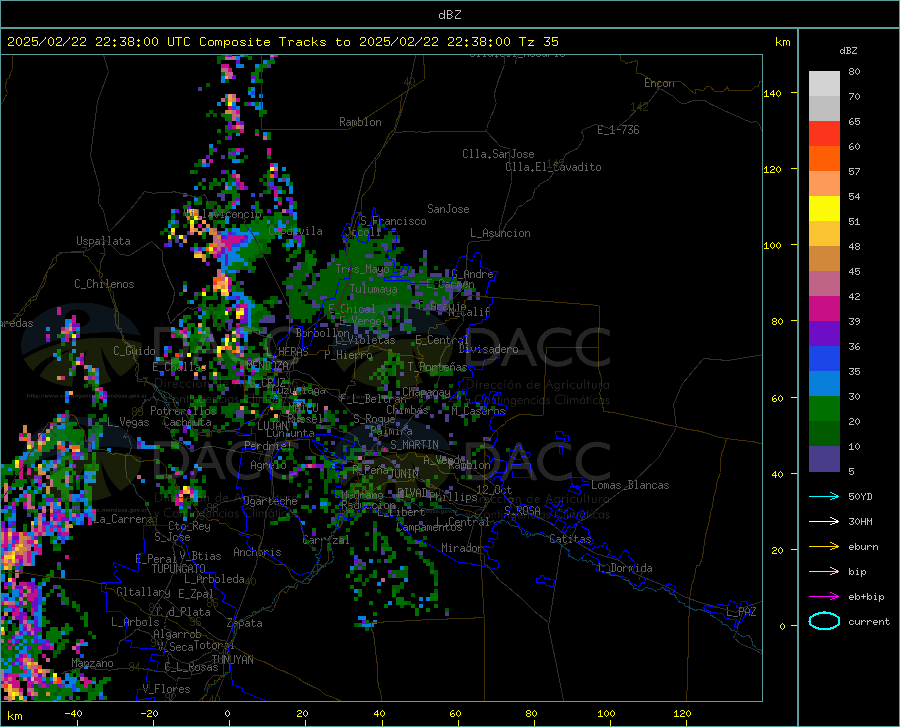Click the 35 dBZ blue color swatch
Image resolution: width=900 pixels, height=727 pixels.
point(824,384)
